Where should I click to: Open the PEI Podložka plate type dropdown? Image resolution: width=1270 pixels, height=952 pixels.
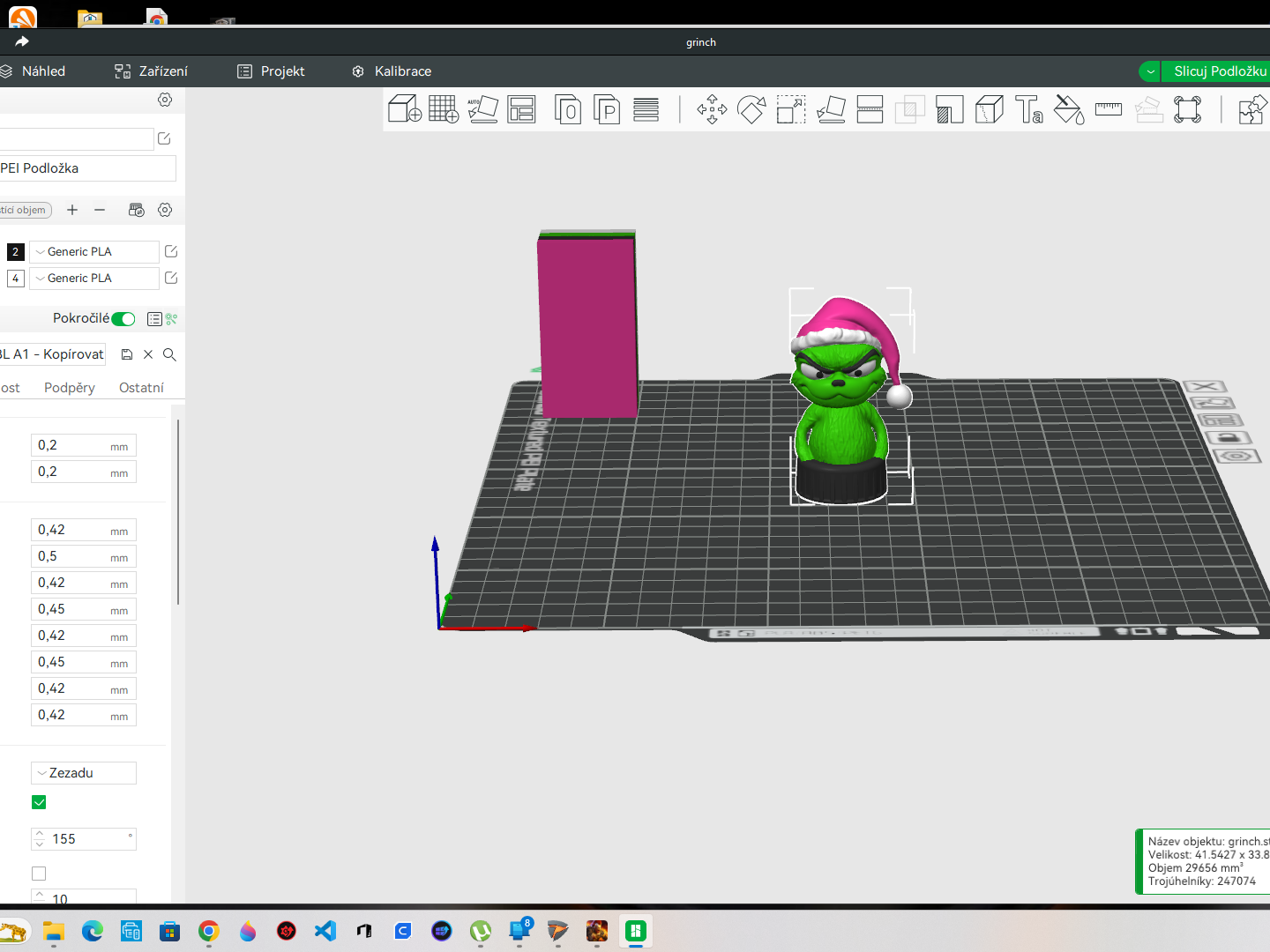pos(86,168)
